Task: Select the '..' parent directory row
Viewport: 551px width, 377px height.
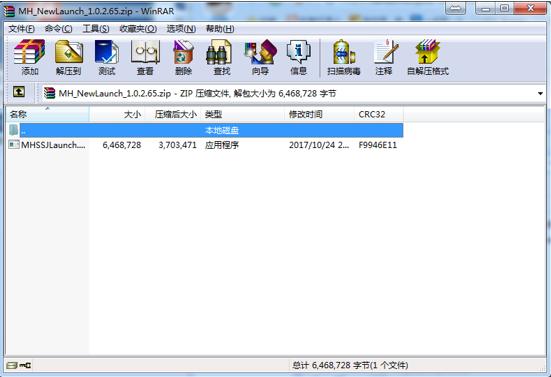Action: 205,130
